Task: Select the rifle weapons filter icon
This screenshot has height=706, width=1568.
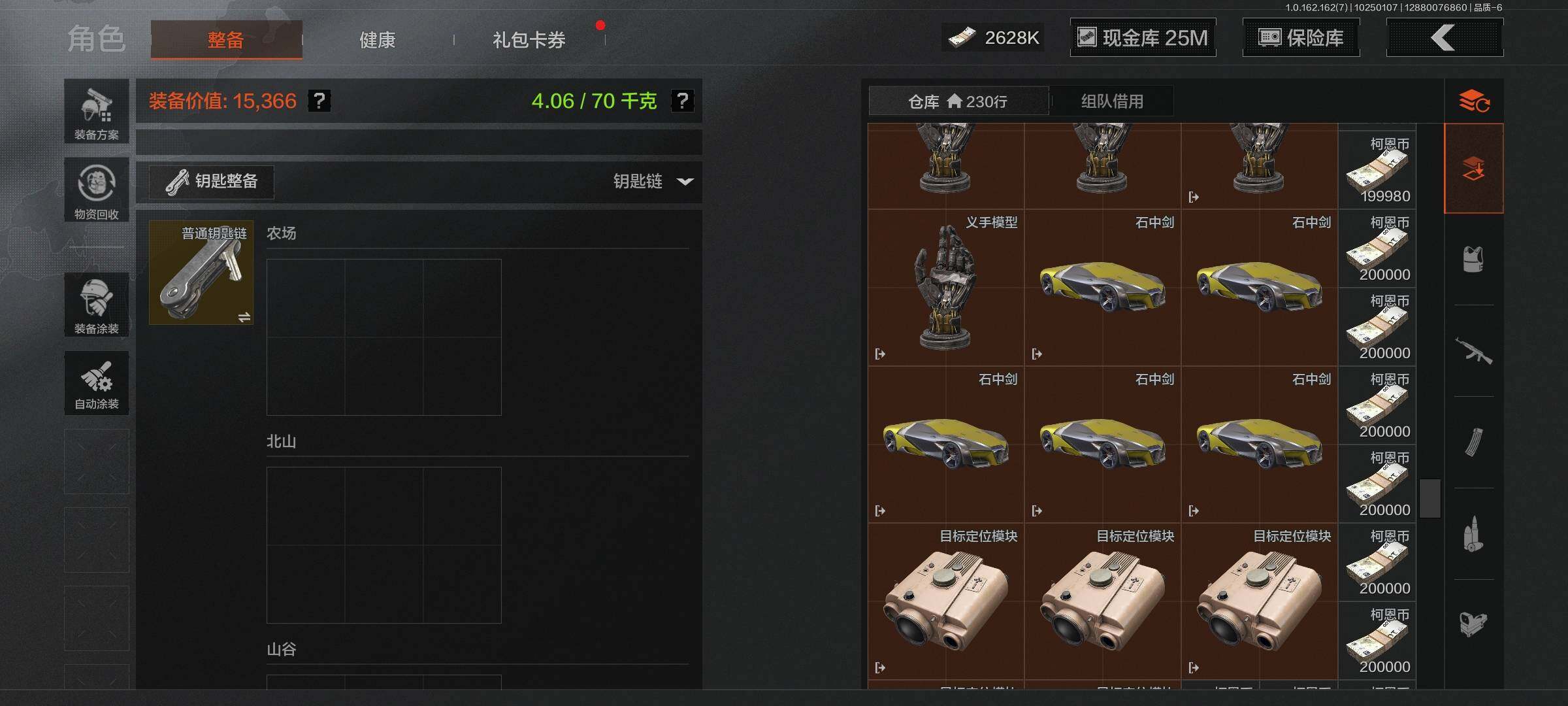Action: pyautogui.click(x=1473, y=351)
